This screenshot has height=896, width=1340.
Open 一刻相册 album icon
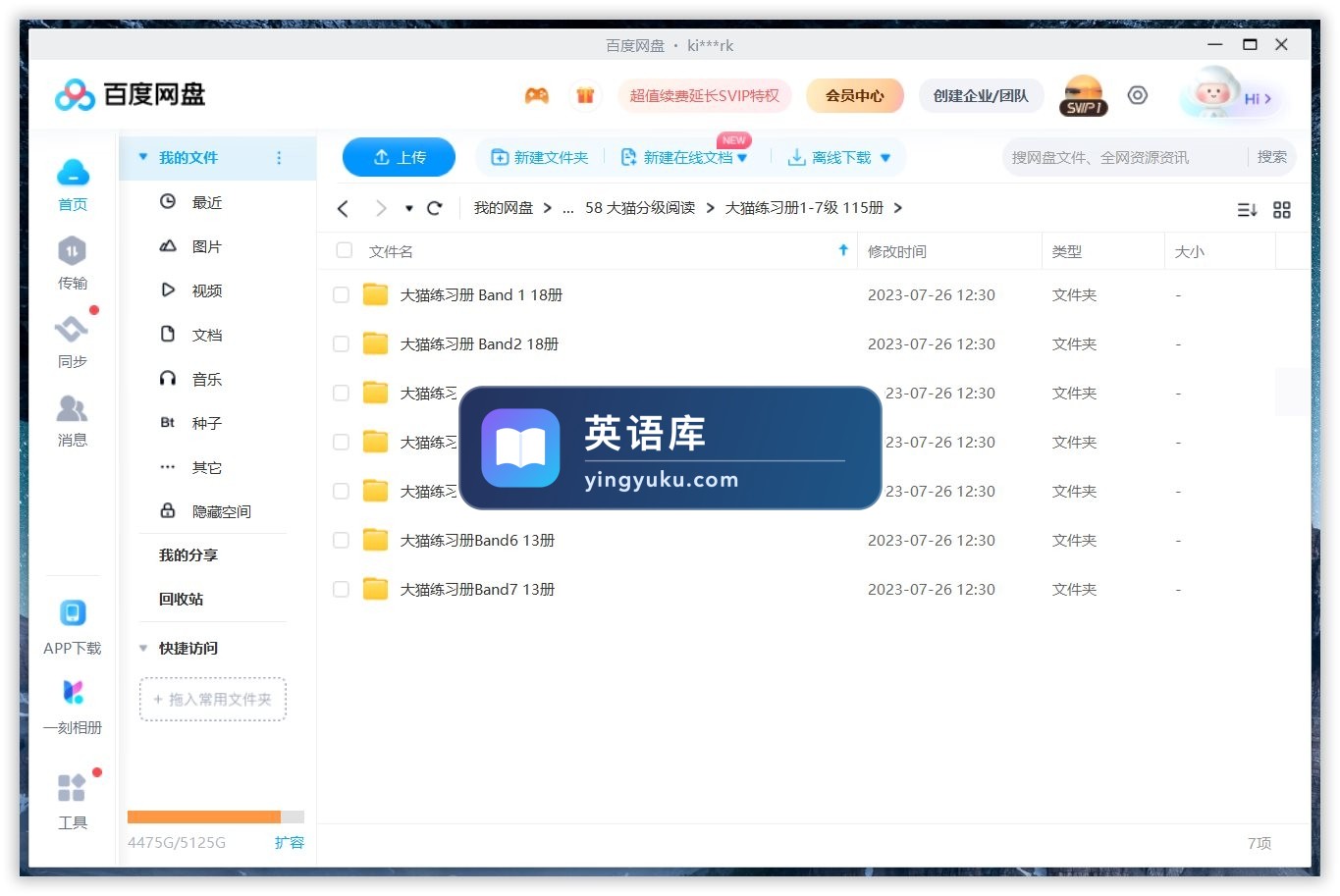(73, 693)
